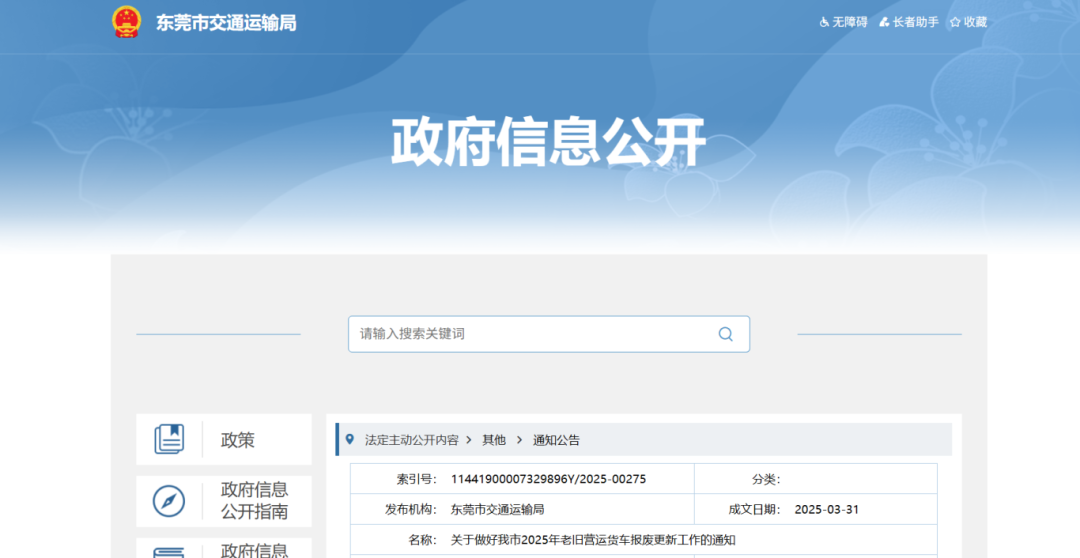Click the 政策 book icon
The image size is (1080, 558).
coord(169,439)
